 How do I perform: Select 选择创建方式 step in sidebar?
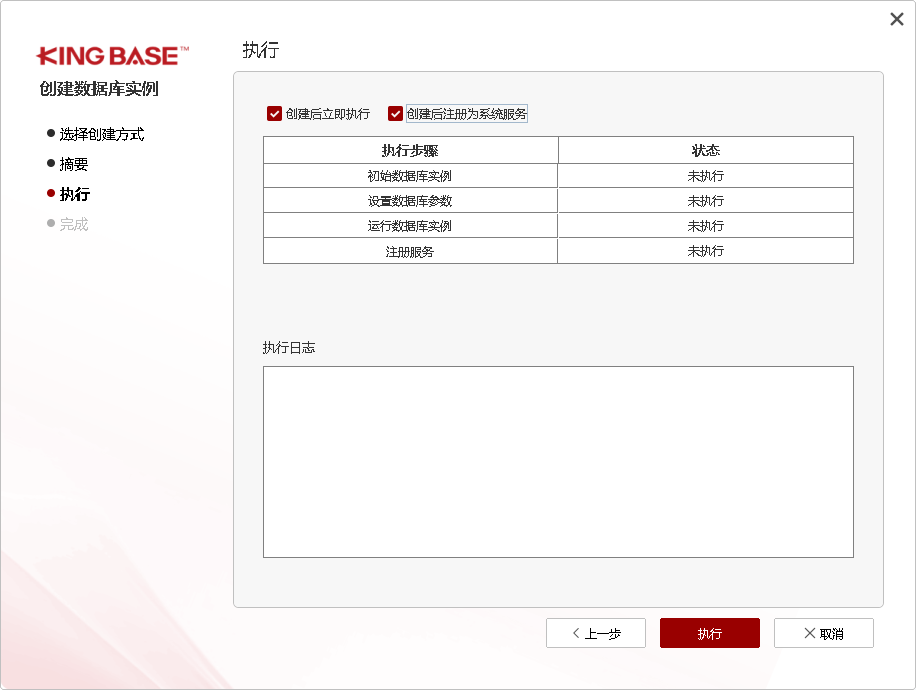[x=101, y=134]
